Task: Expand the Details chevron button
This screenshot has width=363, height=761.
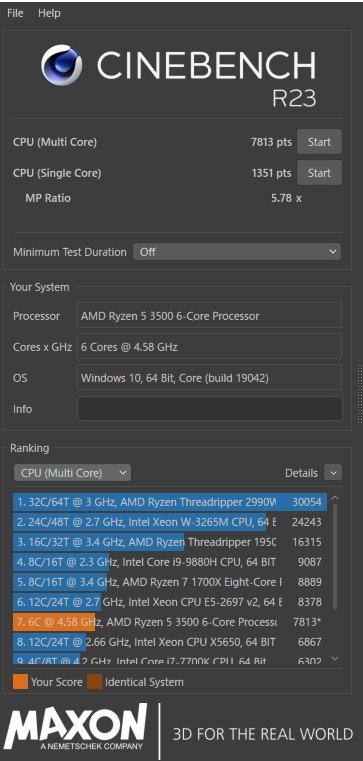Action: click(x=333, y=473)
